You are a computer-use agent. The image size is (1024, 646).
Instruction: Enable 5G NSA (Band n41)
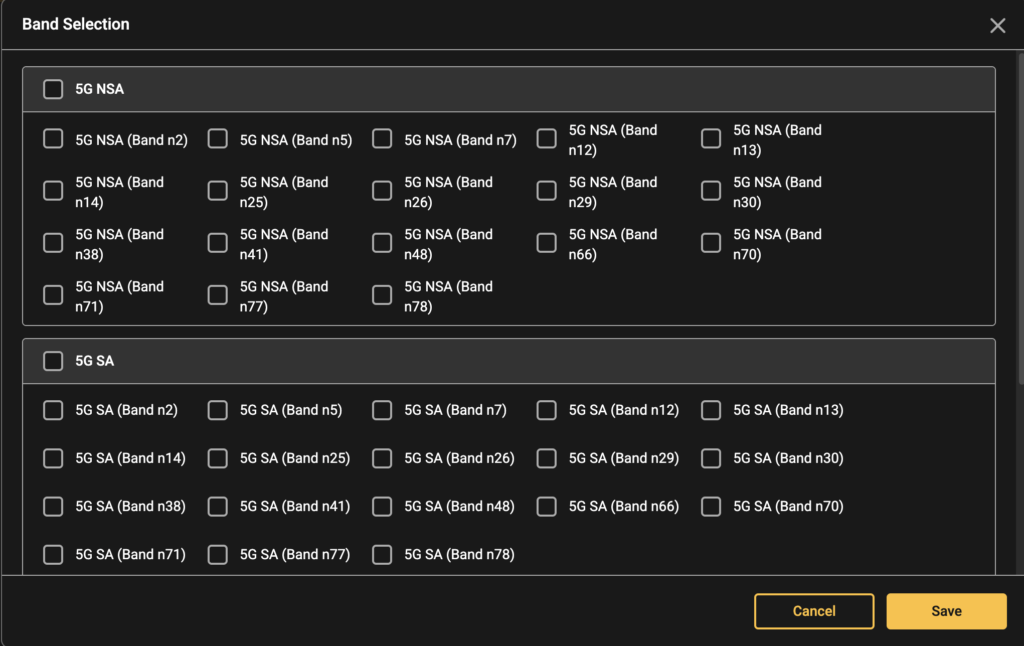click(x=217, y=243)
